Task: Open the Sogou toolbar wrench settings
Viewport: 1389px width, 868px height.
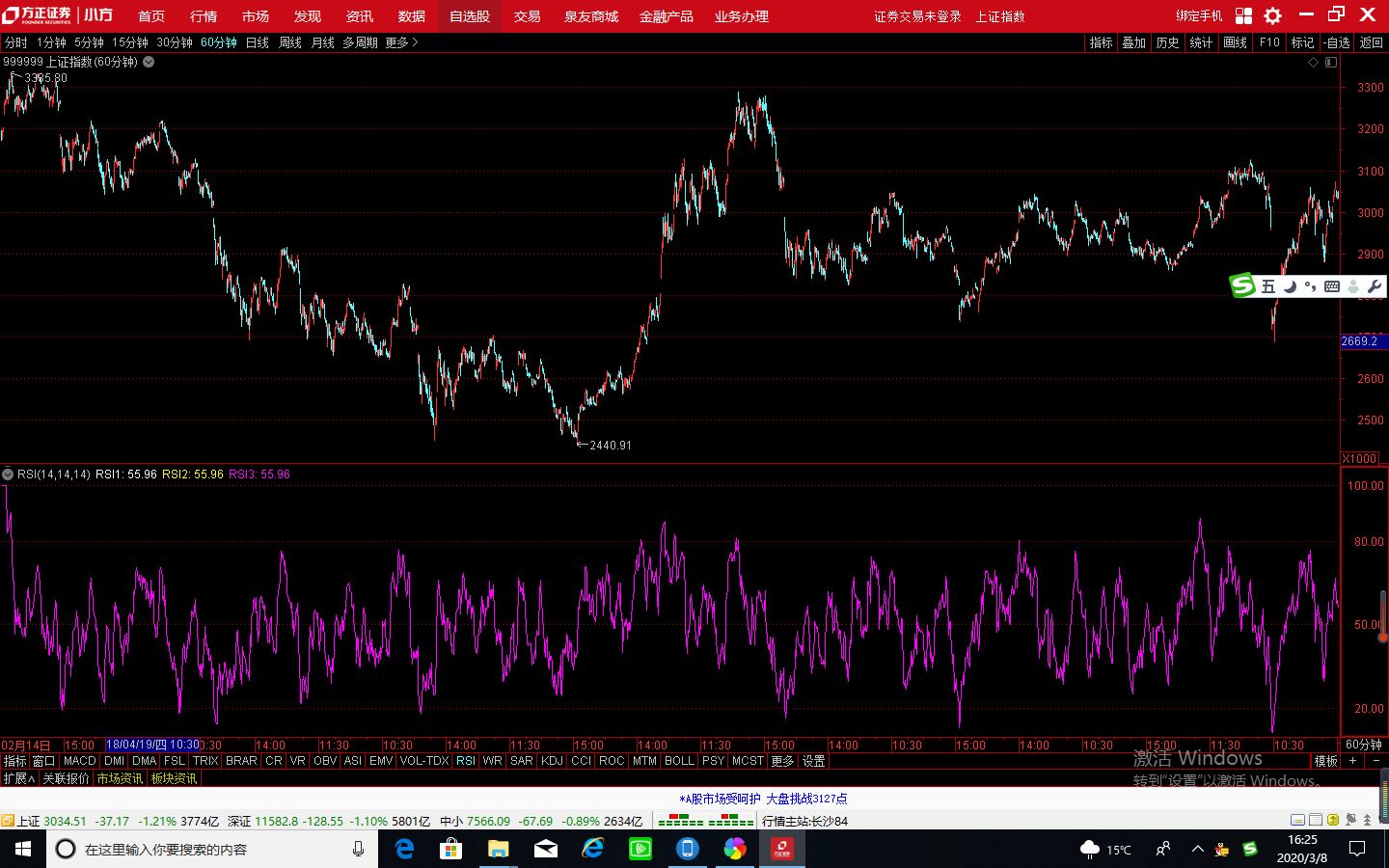Action: (1374, 285)
